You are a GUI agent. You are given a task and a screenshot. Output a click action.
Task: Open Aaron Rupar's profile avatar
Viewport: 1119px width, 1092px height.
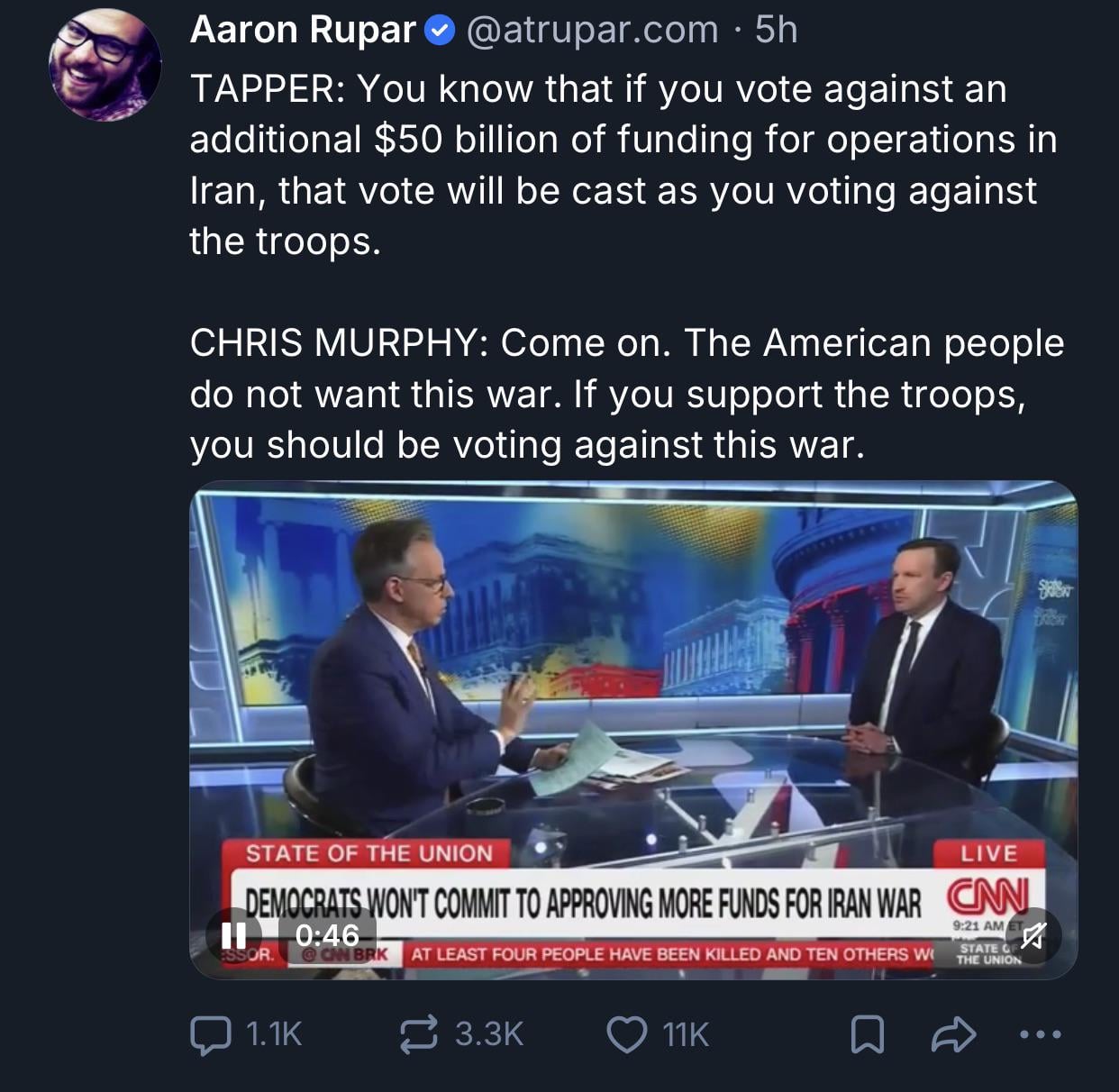(x=104, y=67)
